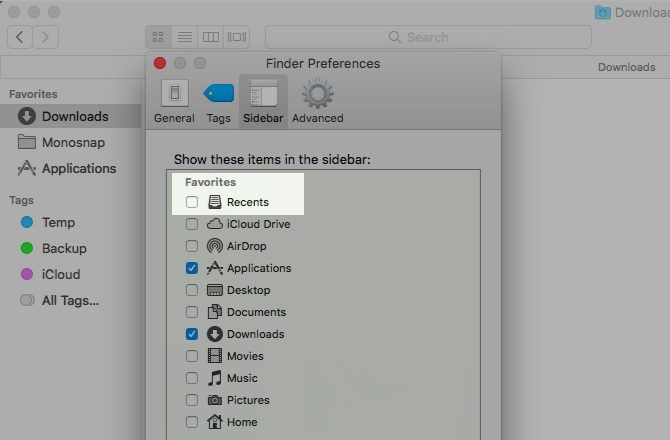Click the Downloads path bar label
670x440 pixels.
click(626, 67)
